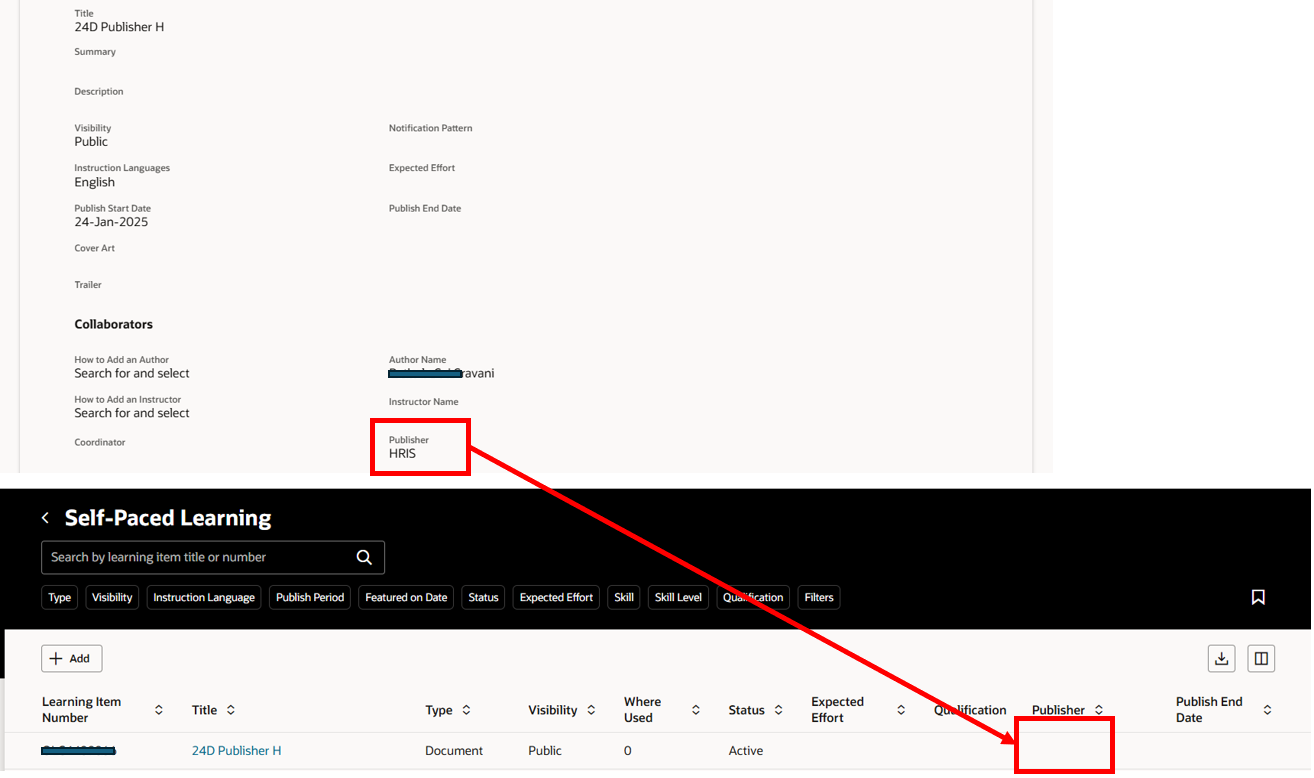
Task: Open the 24D Publisher H link in the table
Action: [236, 750]
